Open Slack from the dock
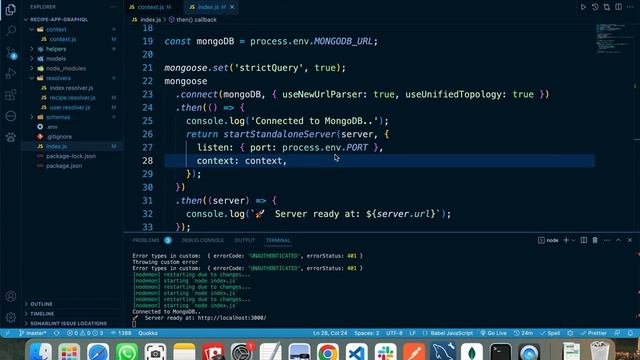 point(386,352)
